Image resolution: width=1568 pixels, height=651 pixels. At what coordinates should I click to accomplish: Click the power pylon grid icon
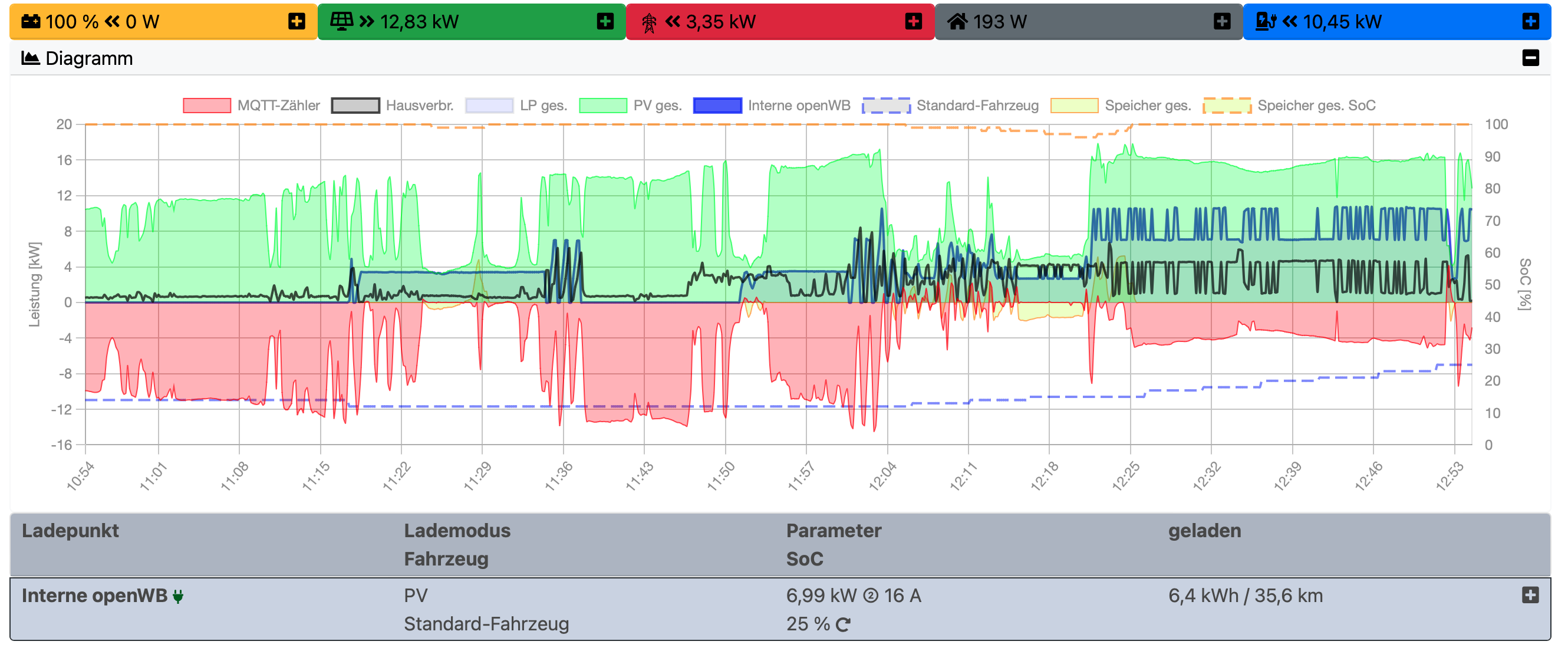649,22
